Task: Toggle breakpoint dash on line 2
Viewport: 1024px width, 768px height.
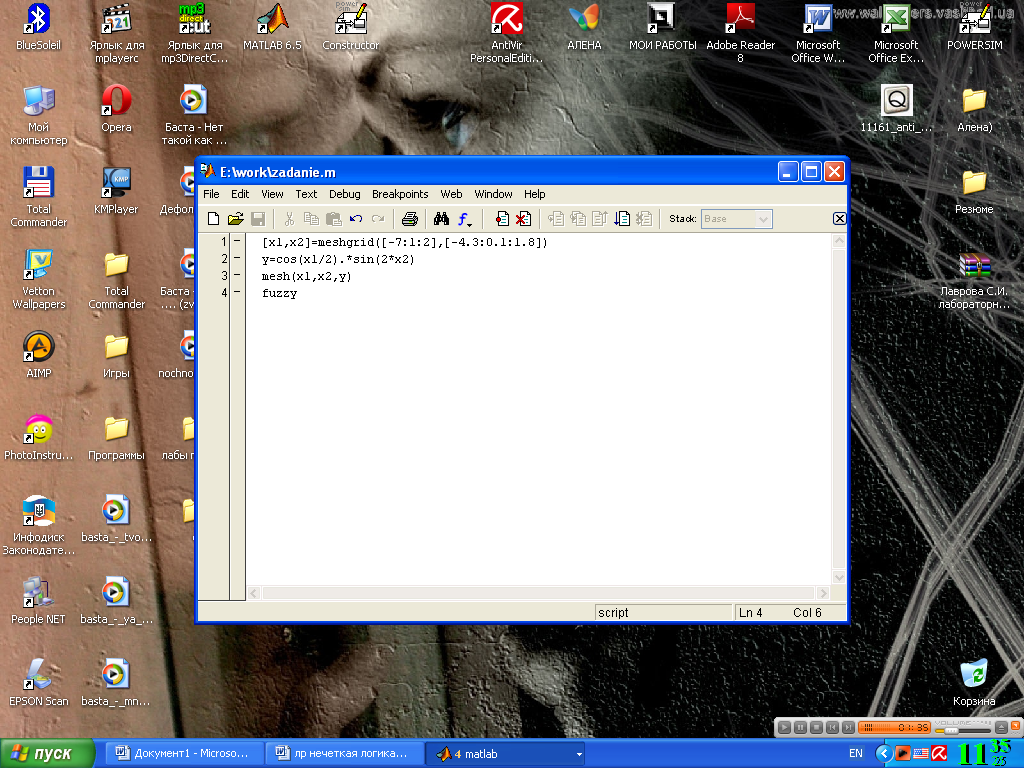Action: point(237,259)
